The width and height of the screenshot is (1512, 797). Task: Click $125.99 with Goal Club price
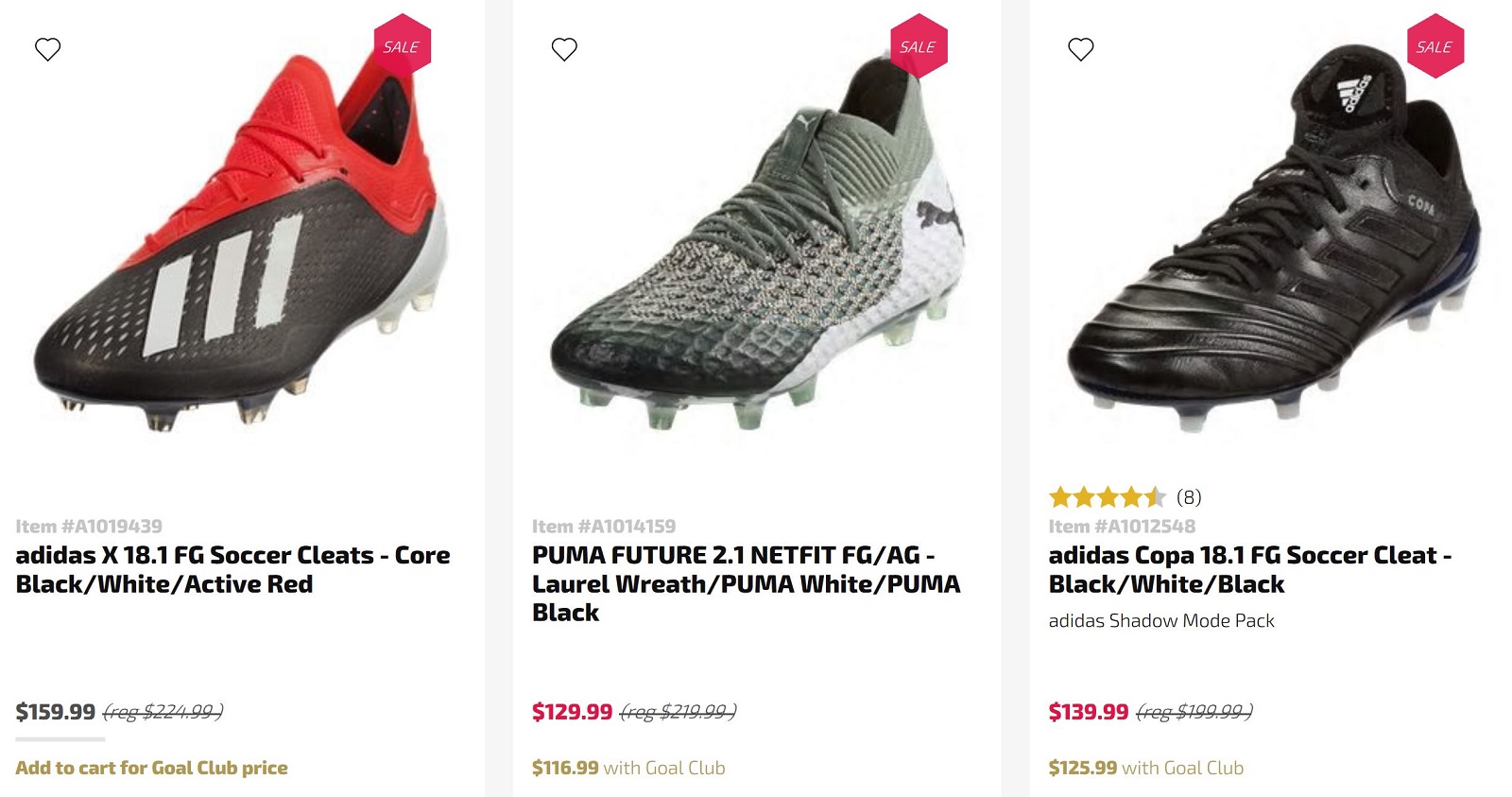1145,768
